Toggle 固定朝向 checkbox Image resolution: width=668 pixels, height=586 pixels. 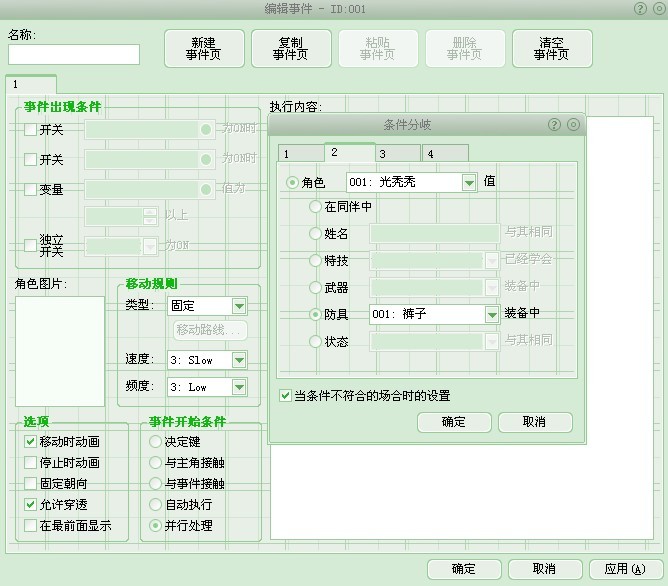point(30,483)
